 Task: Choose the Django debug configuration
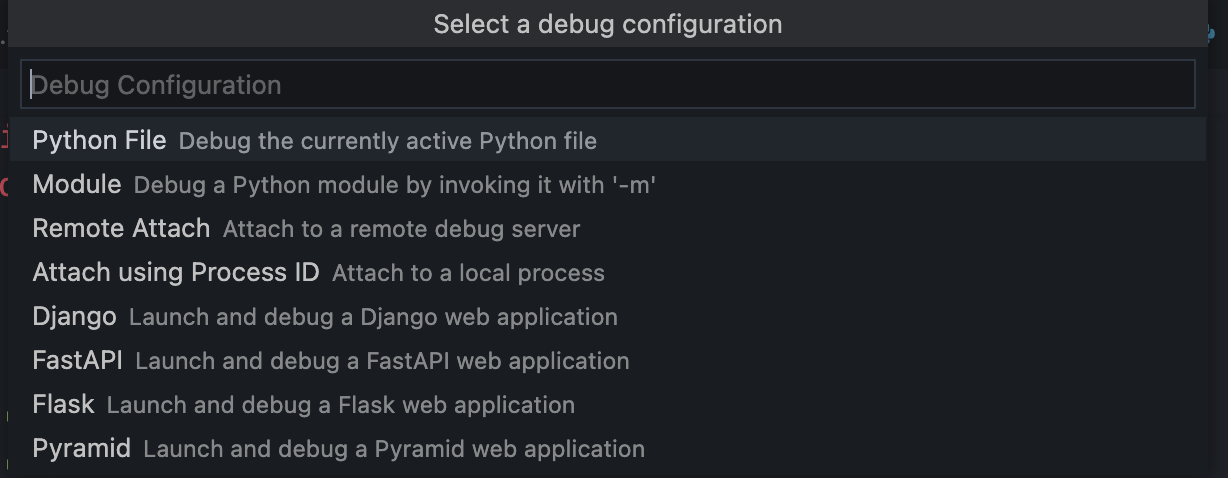point(74,317)
